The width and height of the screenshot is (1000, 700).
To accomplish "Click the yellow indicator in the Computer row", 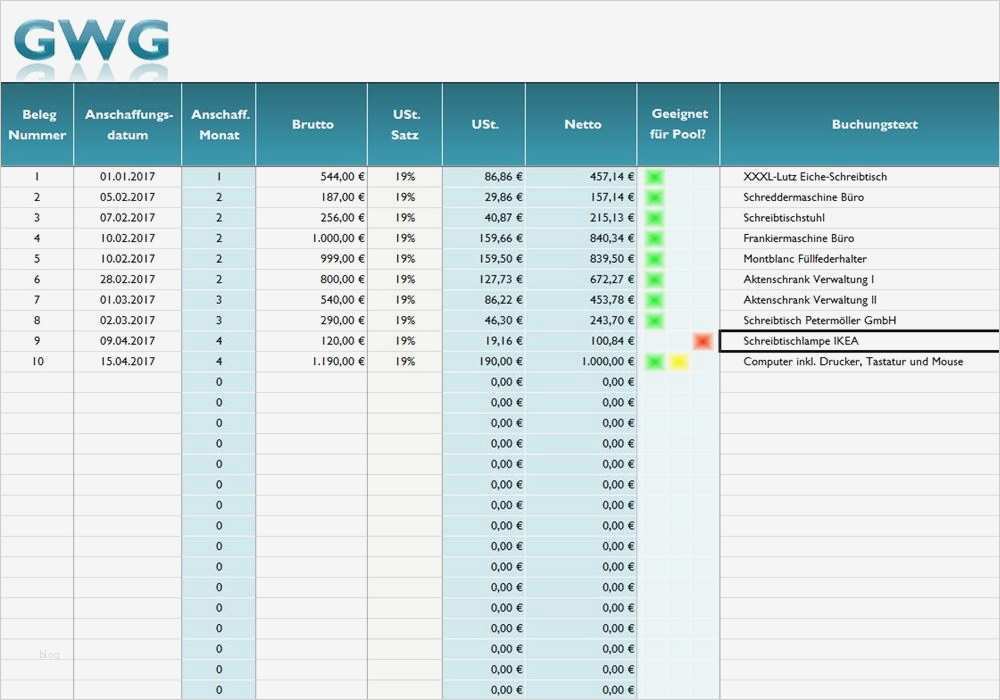I will tap(676, 361).
